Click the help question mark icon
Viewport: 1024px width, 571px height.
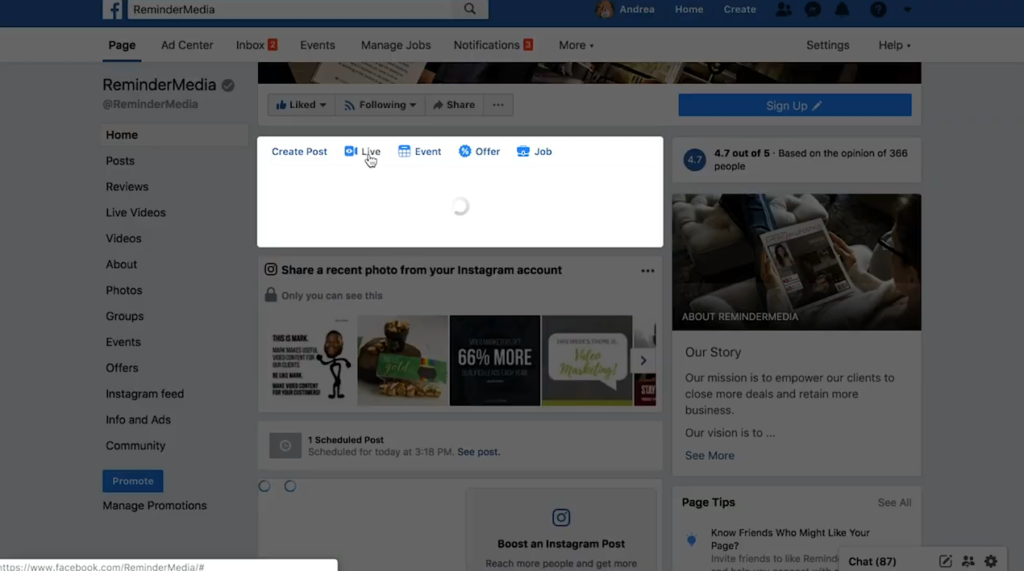point(878,9)
